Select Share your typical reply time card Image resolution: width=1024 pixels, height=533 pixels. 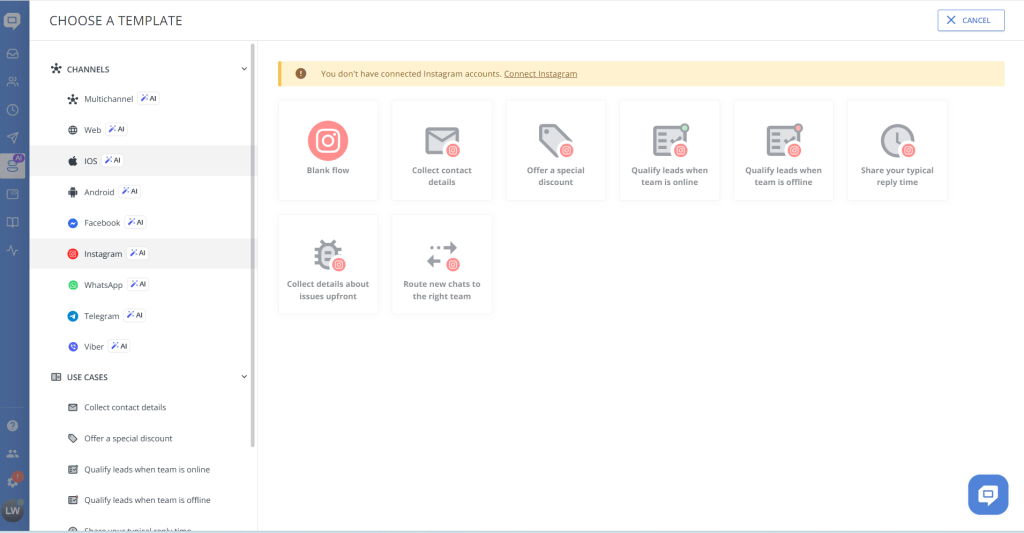[x=897, y=150]
